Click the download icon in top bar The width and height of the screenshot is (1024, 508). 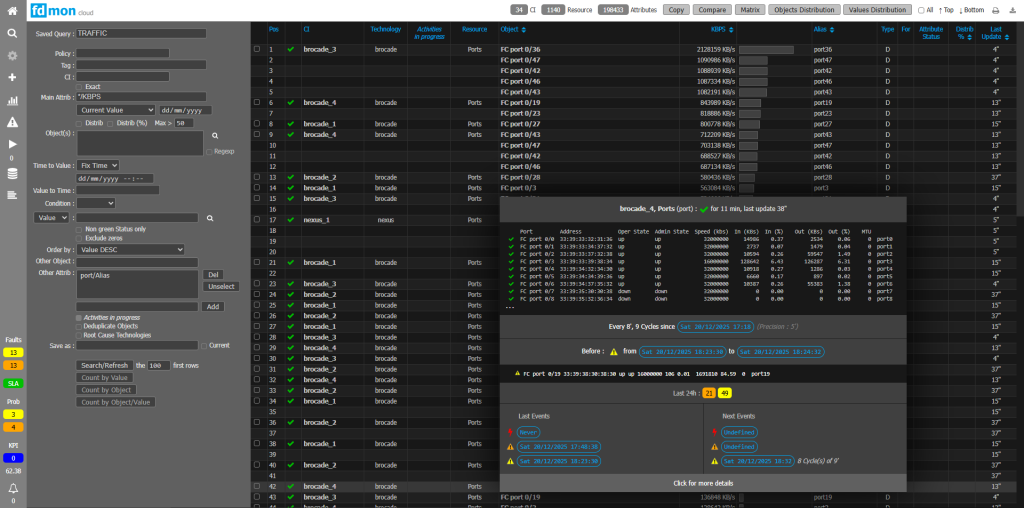pos(1012,10)
